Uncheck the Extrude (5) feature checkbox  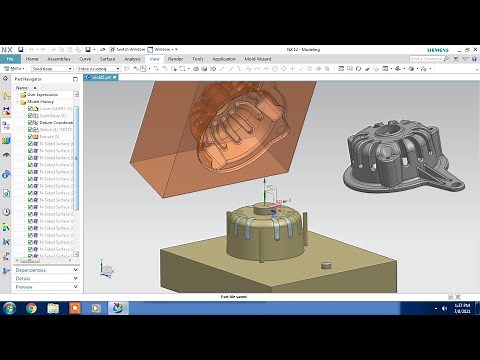tap(30, 137)
